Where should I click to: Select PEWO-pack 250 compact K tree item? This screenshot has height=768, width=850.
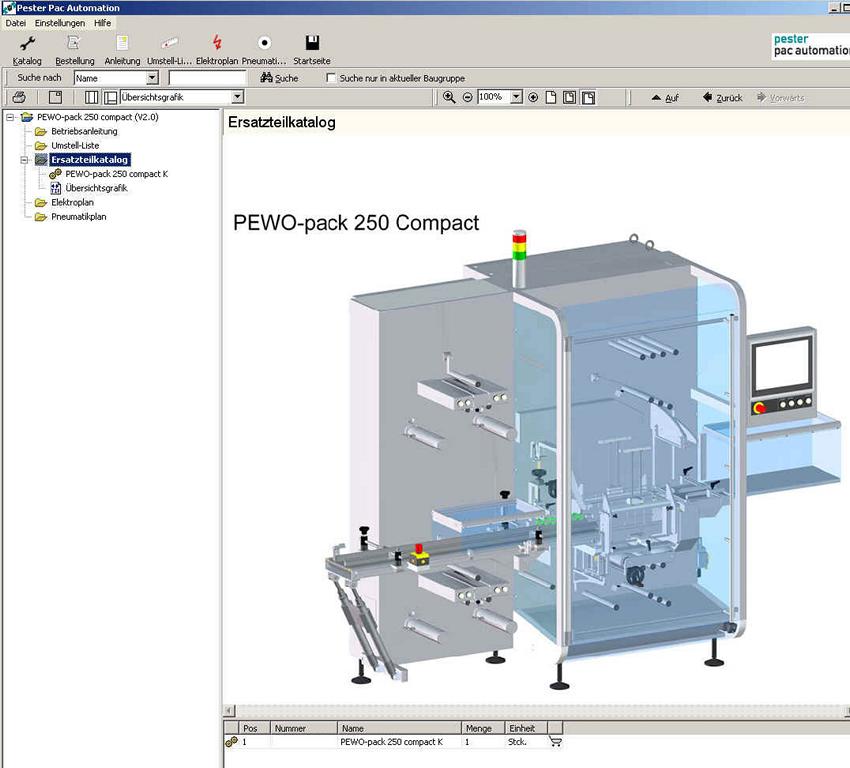click(117, 174)
